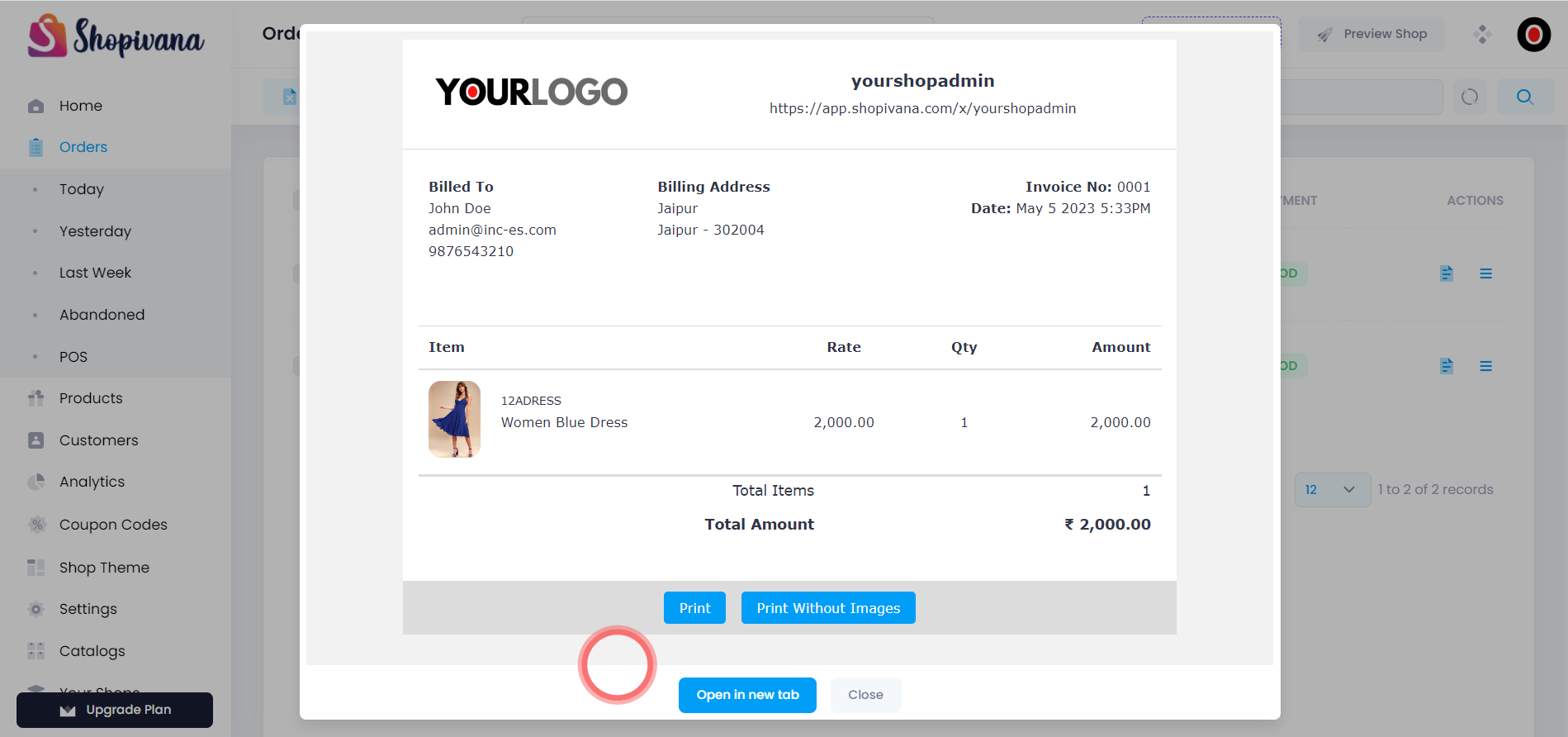Click Print Without Images button
1568x737 pixels.
click(x=828, y=608)
